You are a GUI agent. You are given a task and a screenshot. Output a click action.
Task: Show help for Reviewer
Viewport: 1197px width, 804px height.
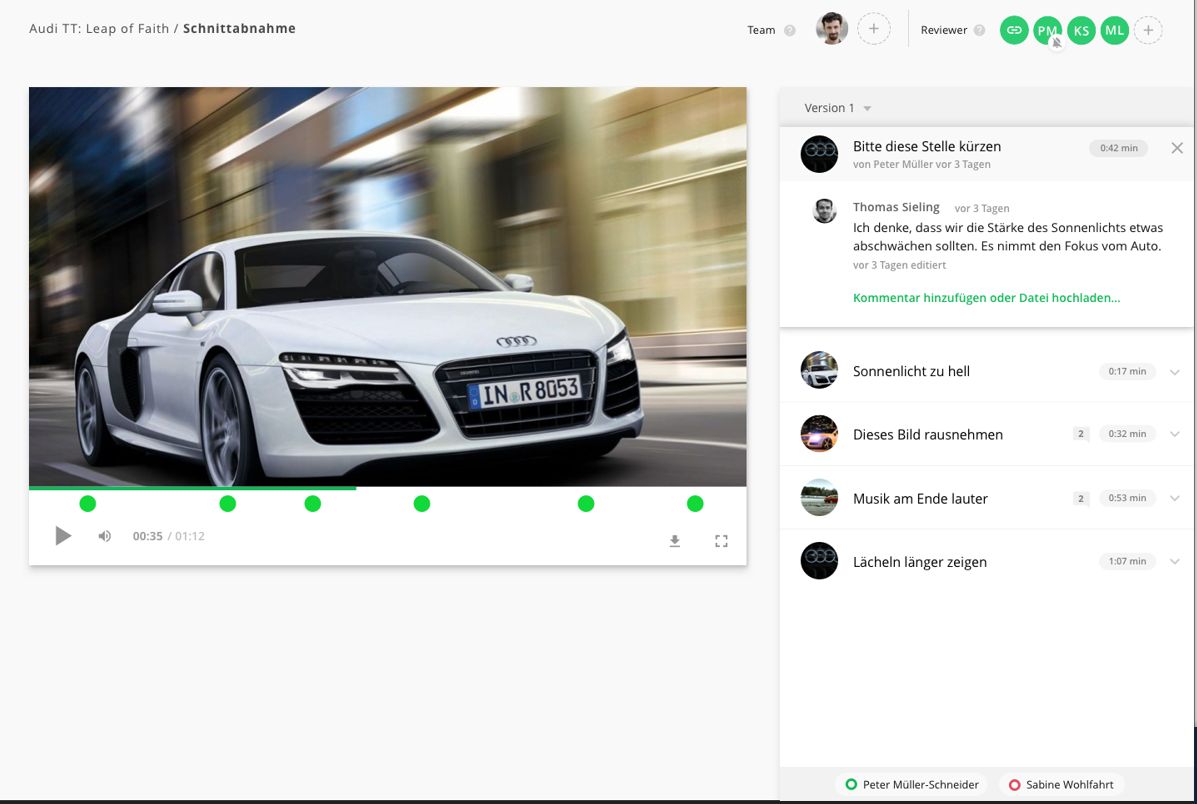[x=979, y=31]
